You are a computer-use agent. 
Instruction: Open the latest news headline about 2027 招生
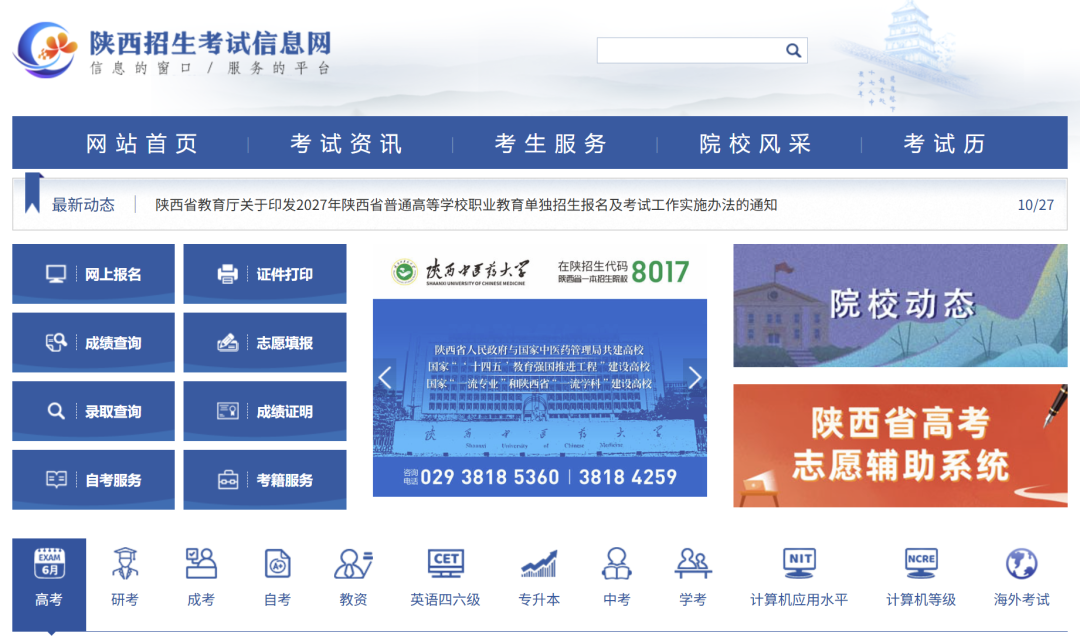point(466,205)
